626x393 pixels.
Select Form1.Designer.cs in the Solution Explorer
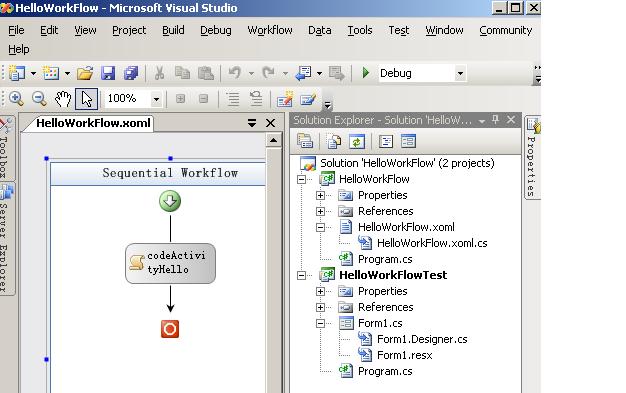coord(422,339)
